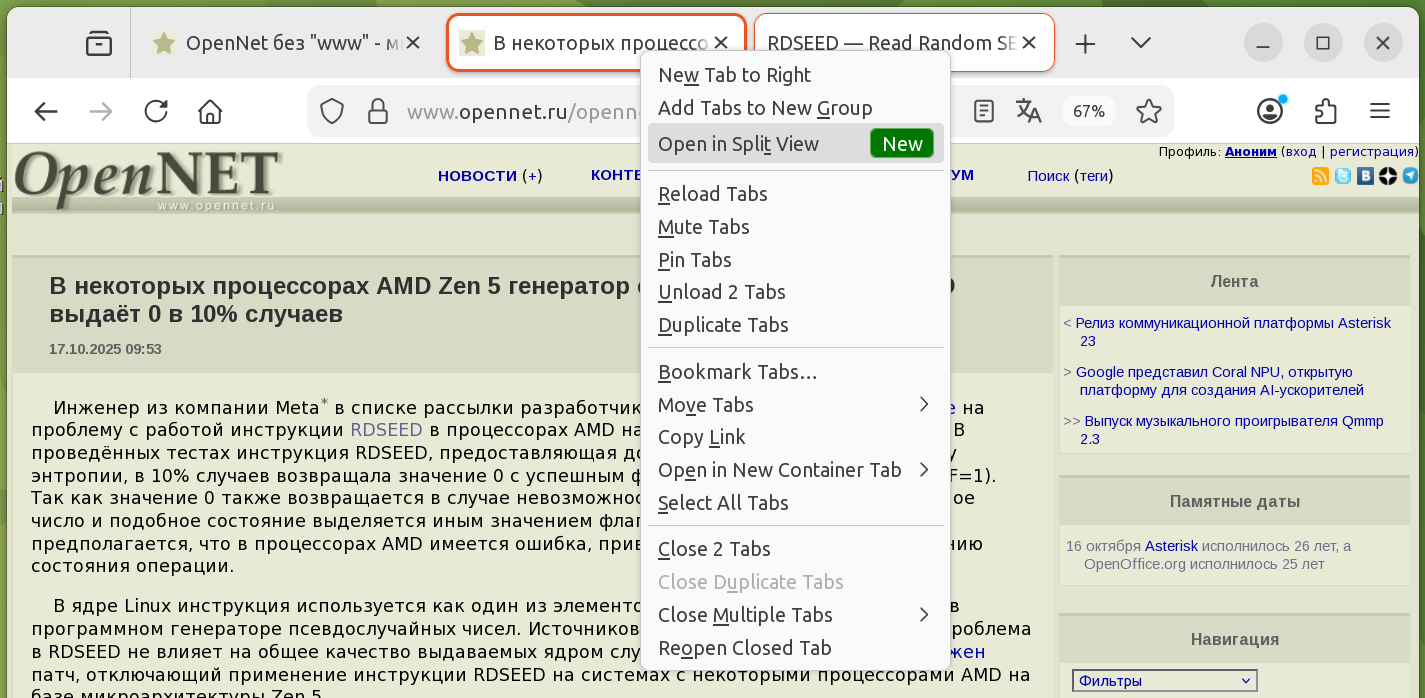Open the Firefox account profile icon

(x=1270, y=111)
